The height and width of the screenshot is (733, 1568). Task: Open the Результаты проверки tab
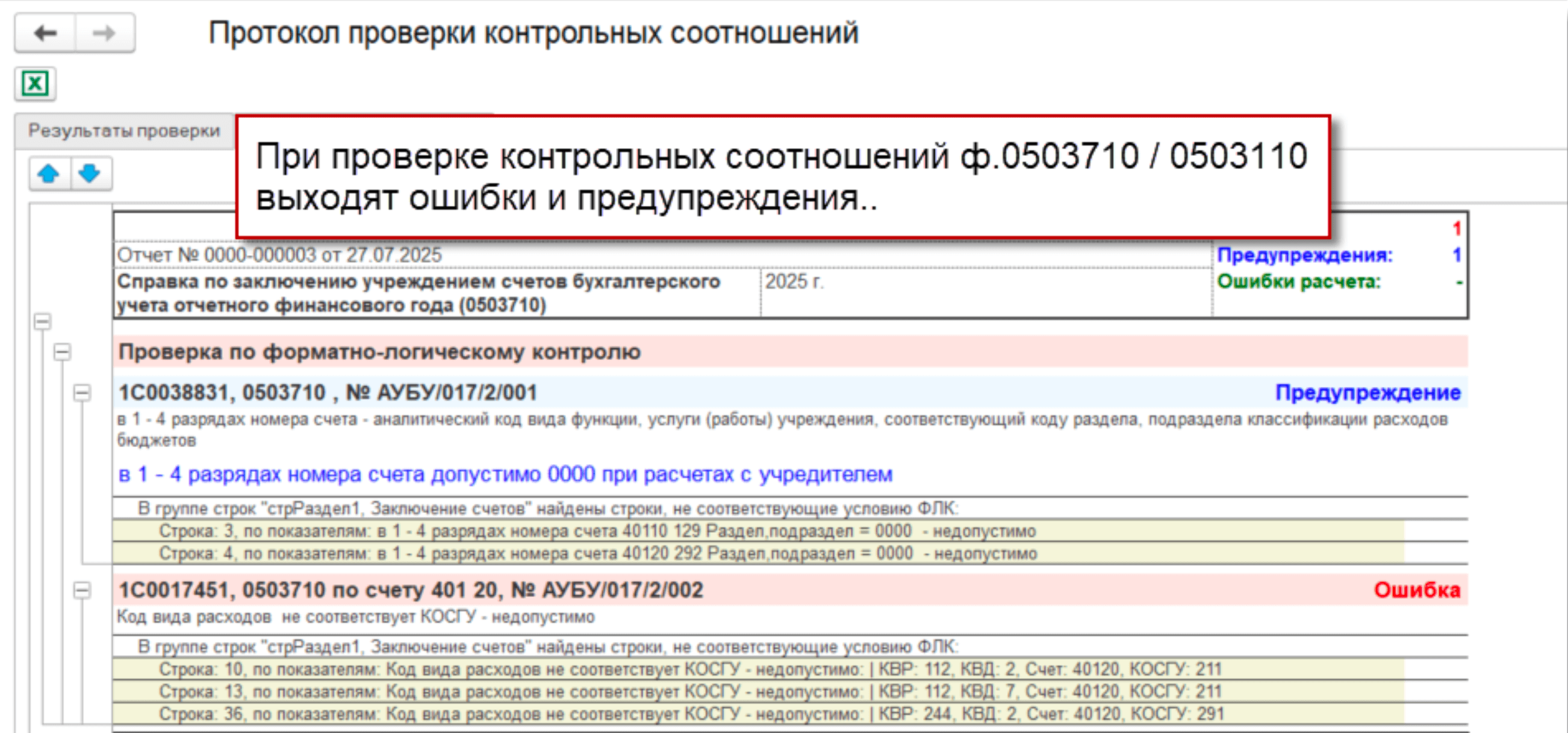point(124,131)
